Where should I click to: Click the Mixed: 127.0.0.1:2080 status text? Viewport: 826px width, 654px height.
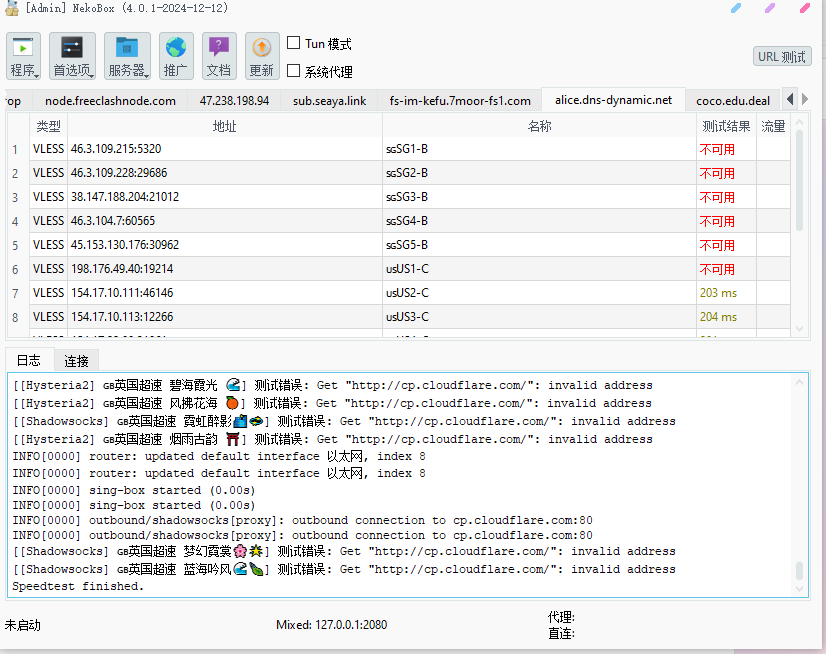(331, 625)
